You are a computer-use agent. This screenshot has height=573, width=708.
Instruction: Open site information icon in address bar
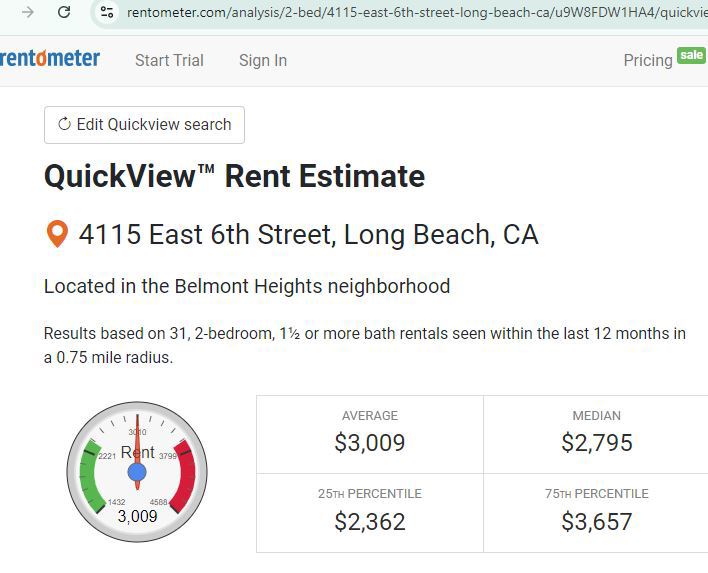tap(106, 12)
